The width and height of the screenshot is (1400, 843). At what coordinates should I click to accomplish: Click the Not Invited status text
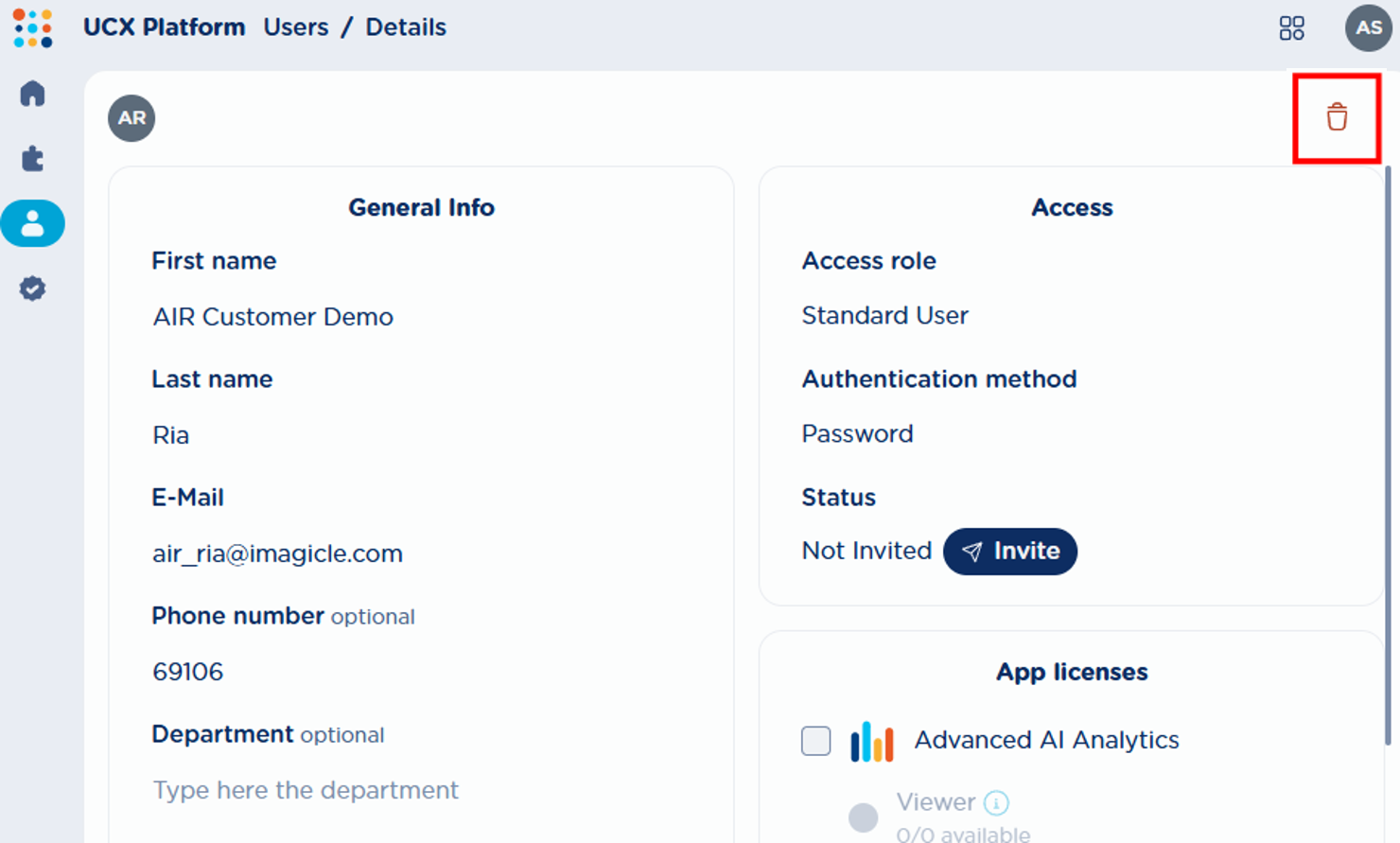(x=866, y=551)
